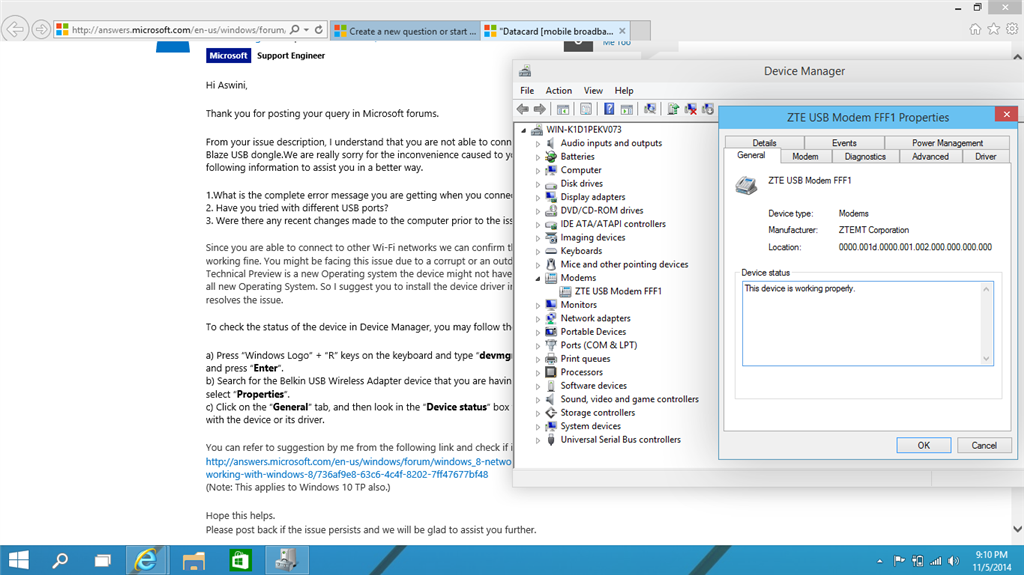Expand Audio inputs and outputs node

(537, 143)
